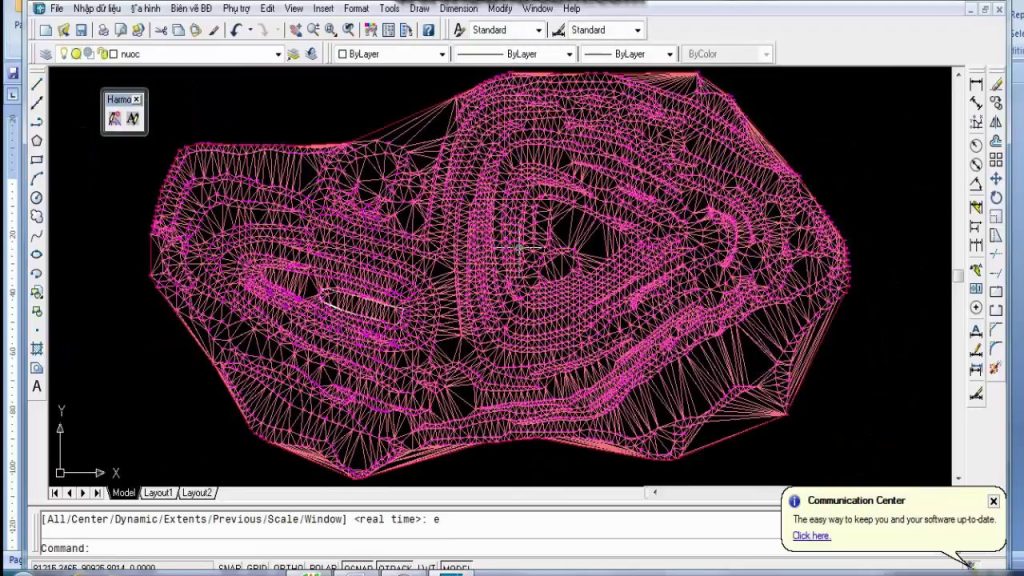Screen dimensions: 1024x576
Task: Click the Cut scissors icon
Action: [x=161, y=30]
